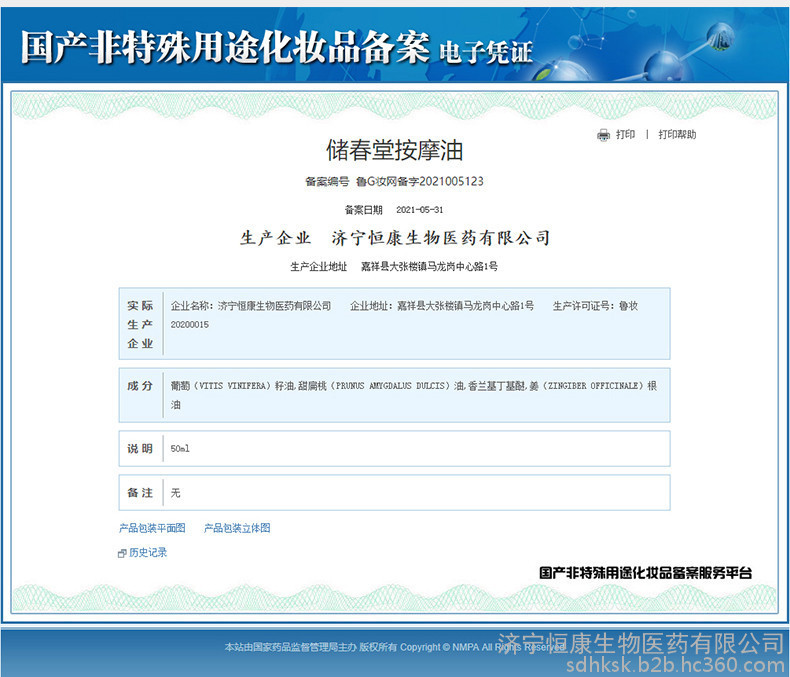Click the 备案编号 label
790x677 pixels.
tap(327, 181)
